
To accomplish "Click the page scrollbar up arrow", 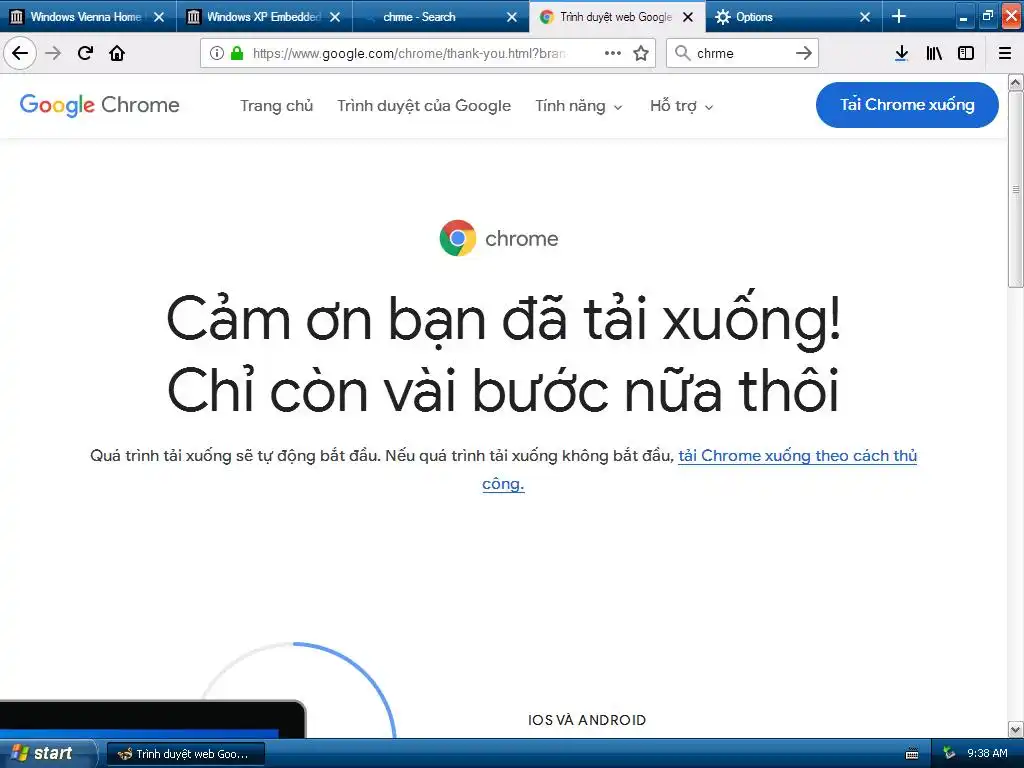I will click(x=1016, y=82).
